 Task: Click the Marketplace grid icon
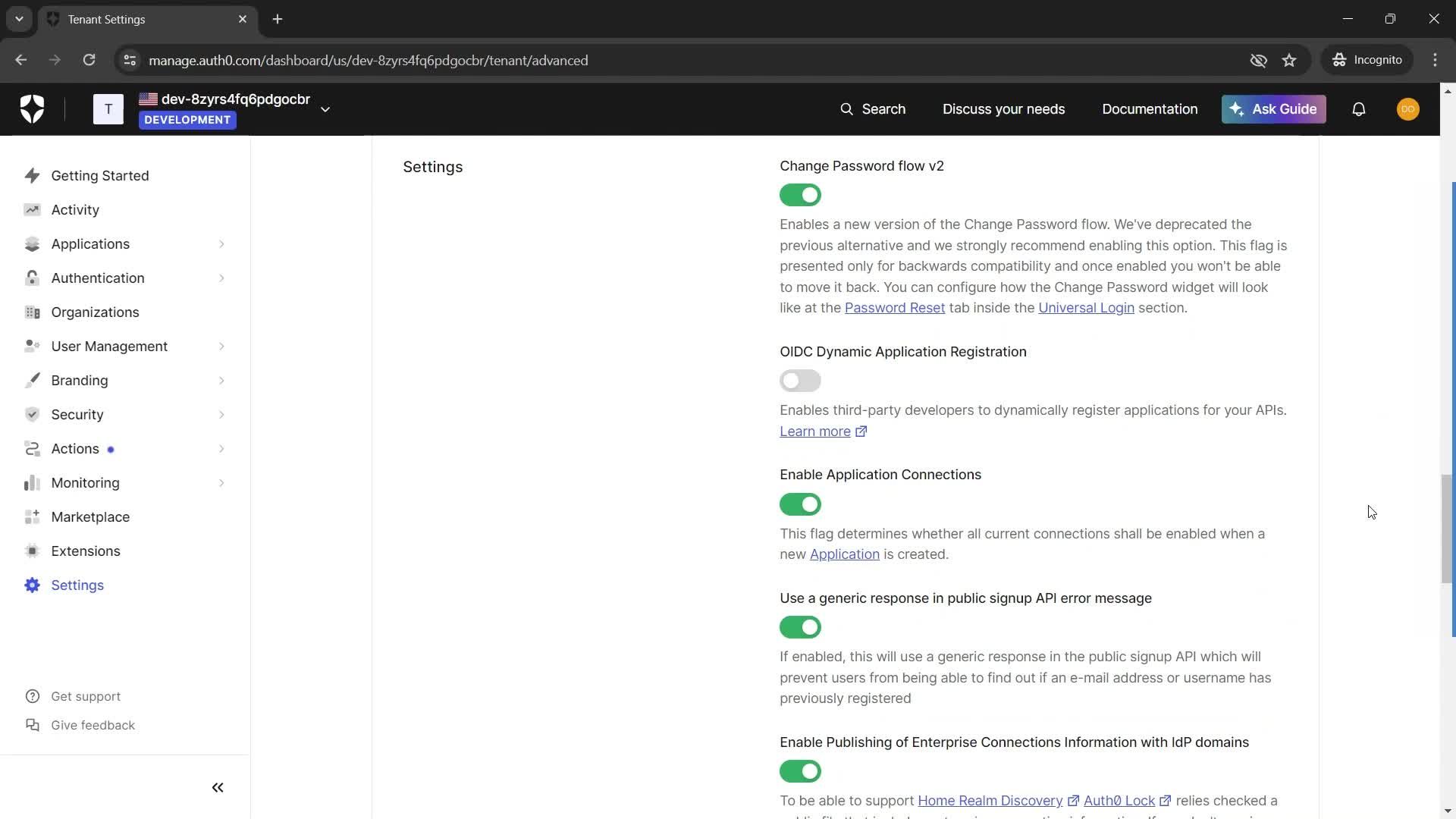click(x=32, y=517)
